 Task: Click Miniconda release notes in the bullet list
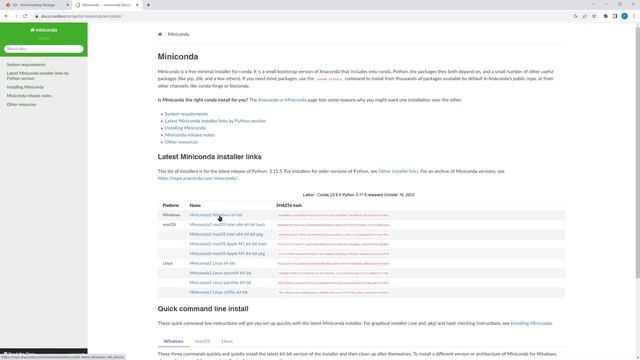(x=189, y=135)
